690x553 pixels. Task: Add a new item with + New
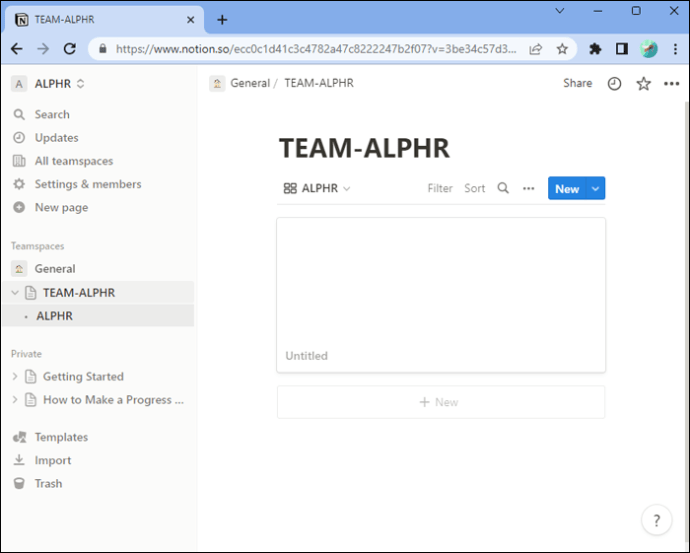(x=441, y=402)
